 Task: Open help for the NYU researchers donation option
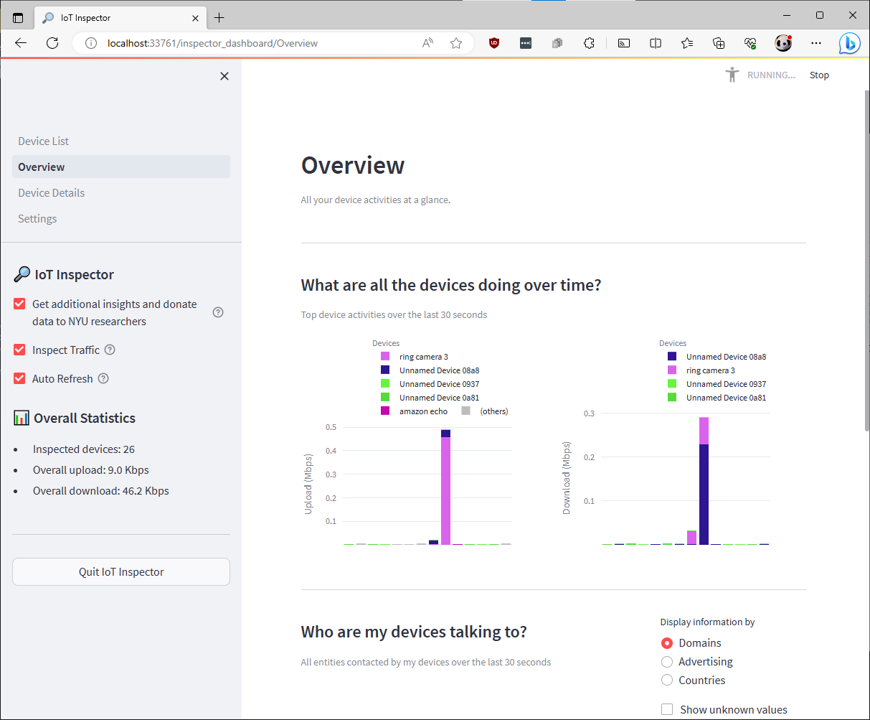tap(217, 312)
